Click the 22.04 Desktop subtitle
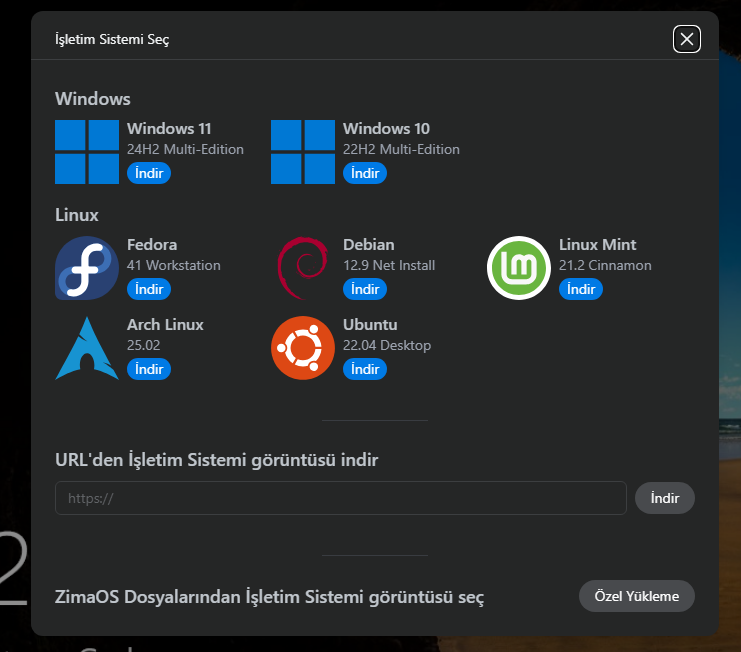This screenshot has height=652, width=741. click(387, 345)
